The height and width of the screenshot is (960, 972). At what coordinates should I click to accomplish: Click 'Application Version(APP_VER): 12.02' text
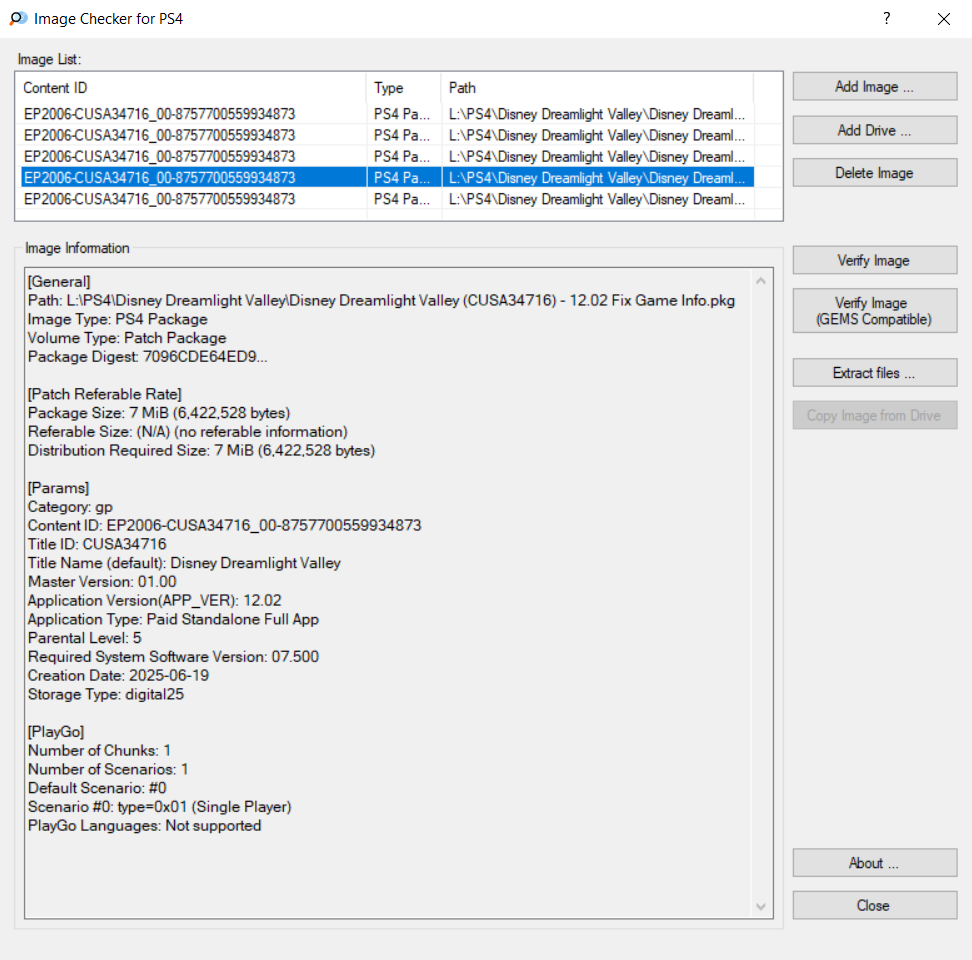(x=154, y=601)
